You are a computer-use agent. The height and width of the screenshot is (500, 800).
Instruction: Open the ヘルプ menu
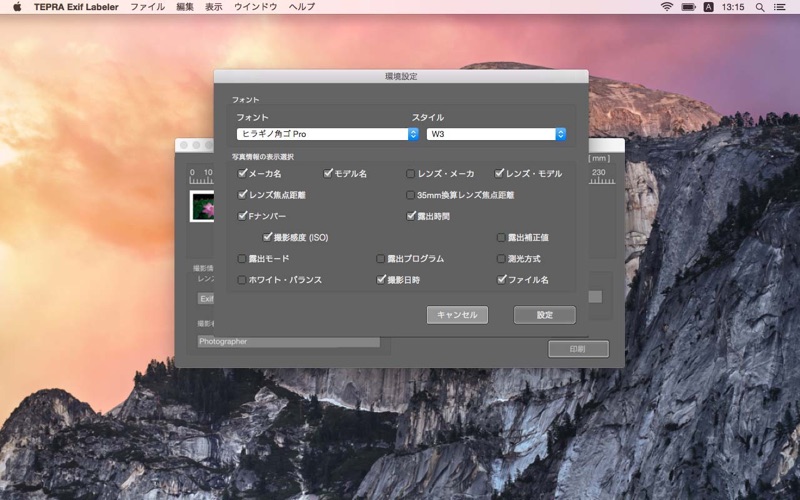[302, 7]
